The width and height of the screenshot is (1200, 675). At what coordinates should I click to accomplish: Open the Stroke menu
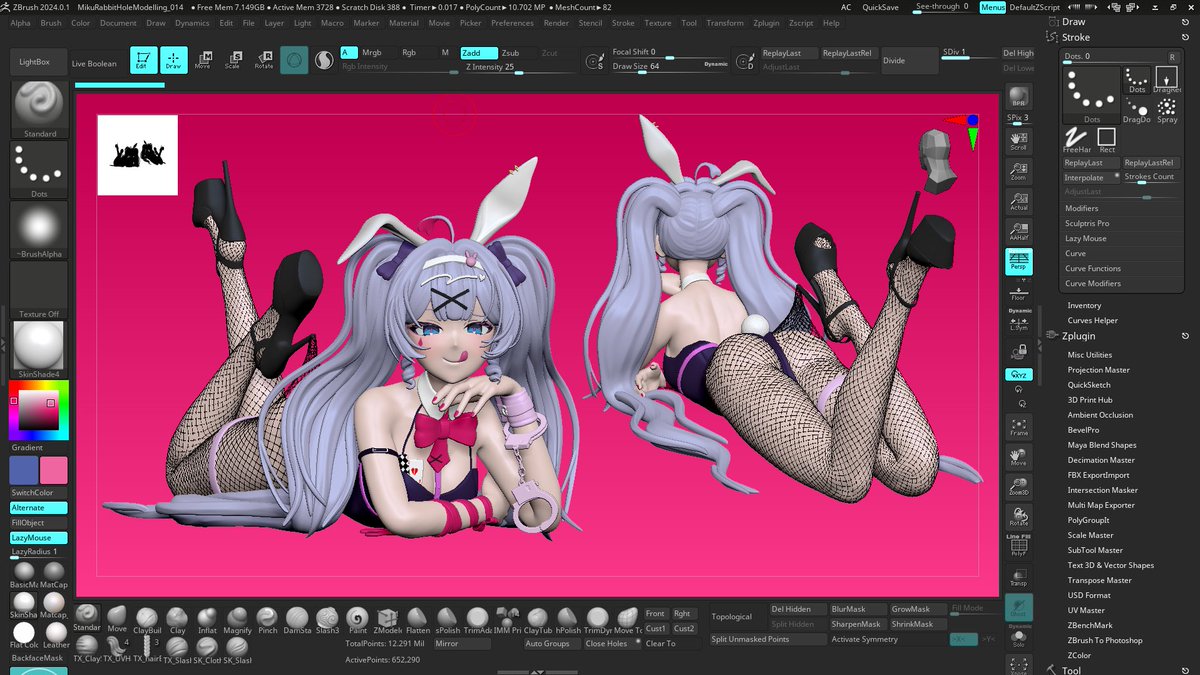point(623,22)
